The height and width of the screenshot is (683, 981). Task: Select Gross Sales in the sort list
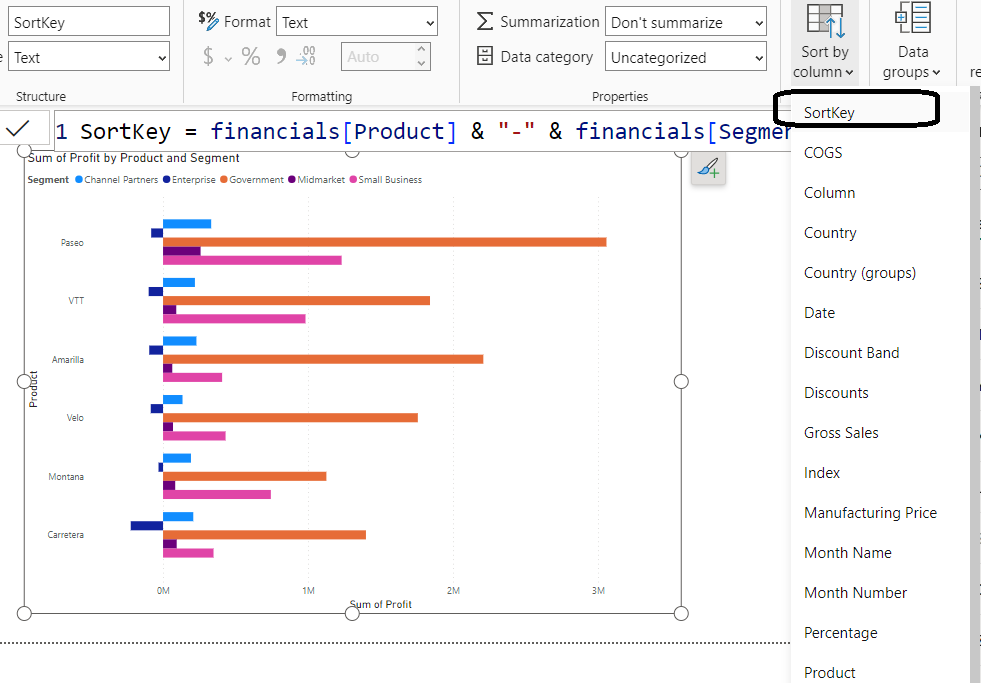pyautogui.click(x=879, y=433)
